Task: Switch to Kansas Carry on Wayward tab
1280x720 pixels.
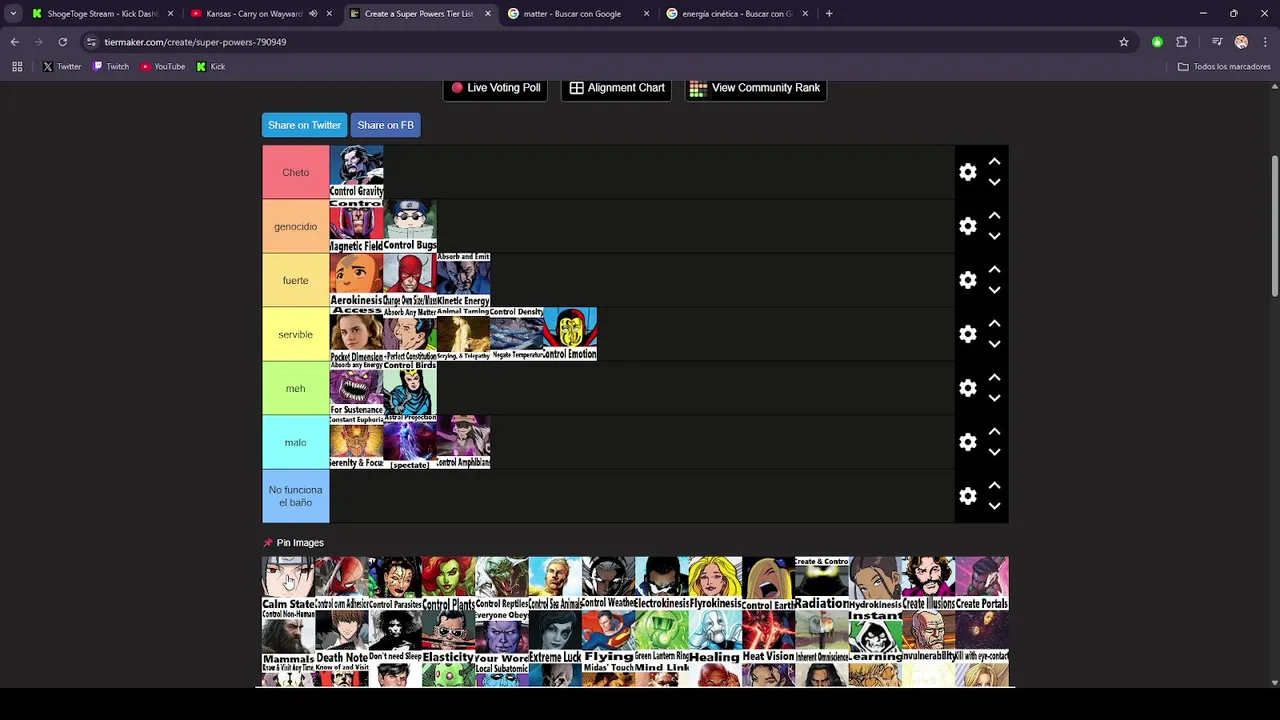Action: (253, 14)
